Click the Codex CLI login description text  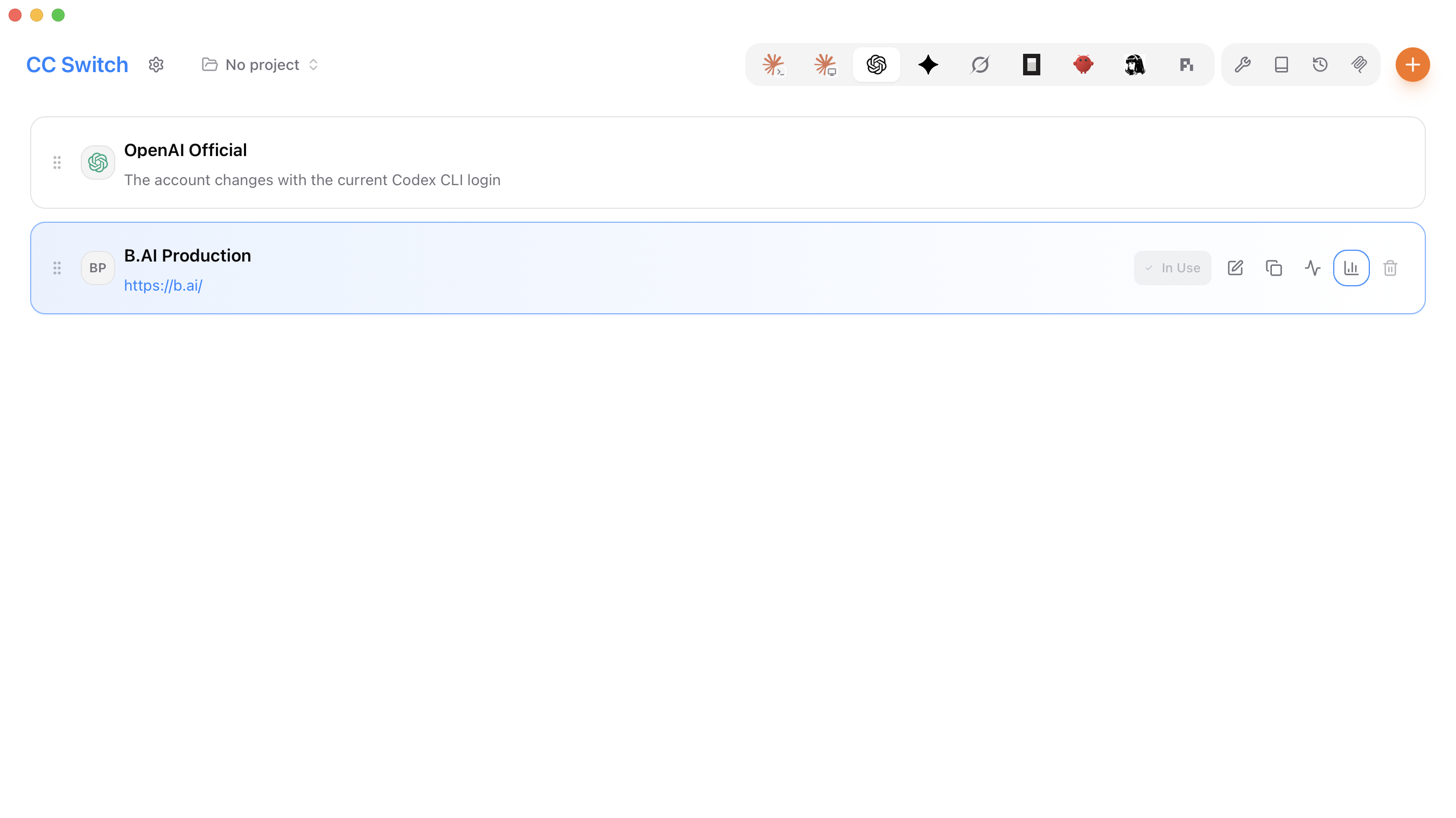coord(312,180)
